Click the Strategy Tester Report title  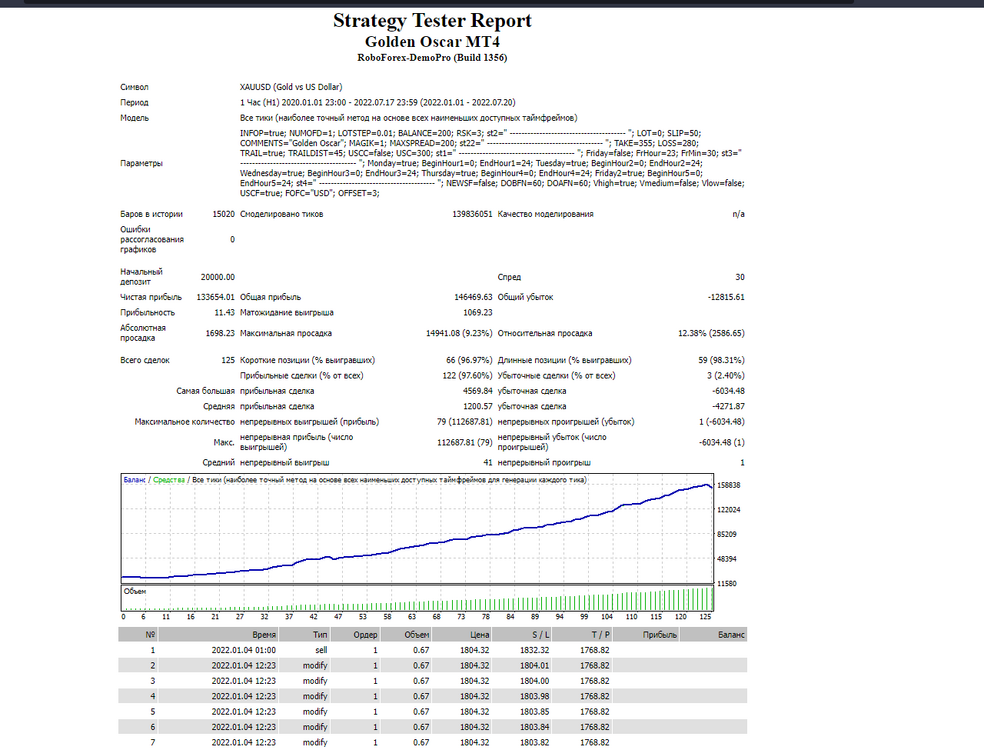(432, 21)
